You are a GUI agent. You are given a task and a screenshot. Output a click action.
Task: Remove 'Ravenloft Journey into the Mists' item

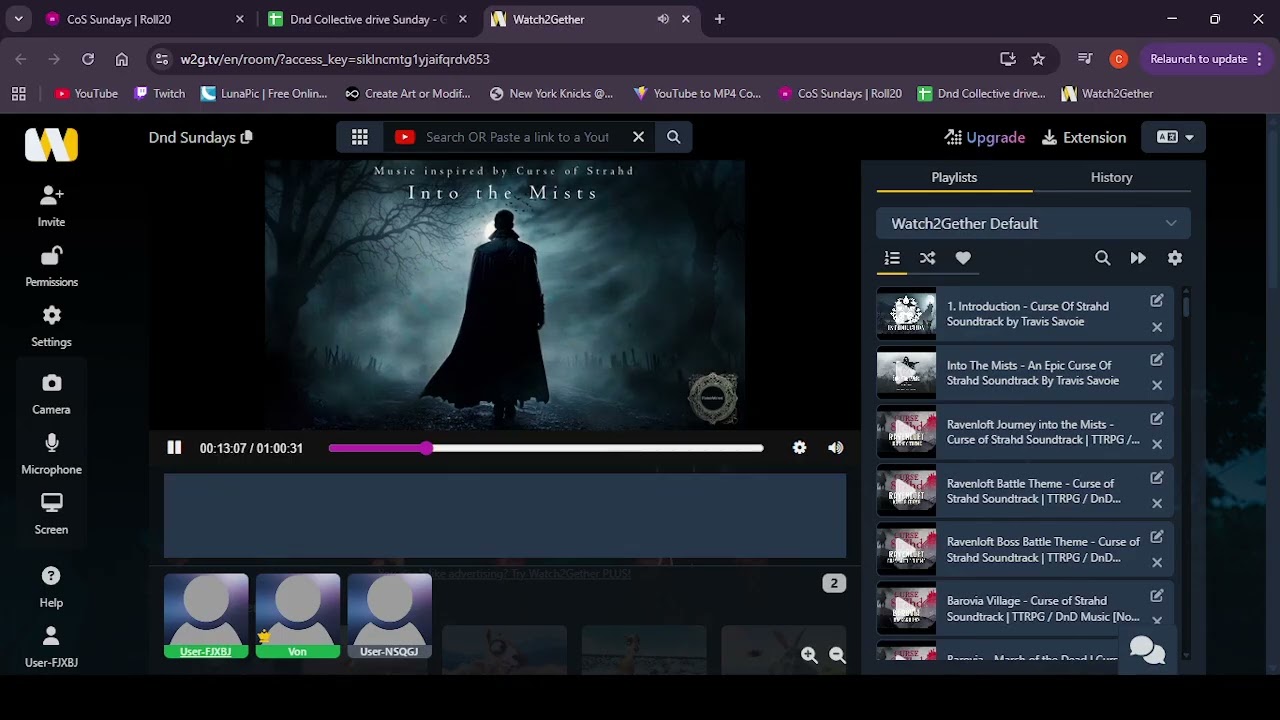[x=1157, y=445]
